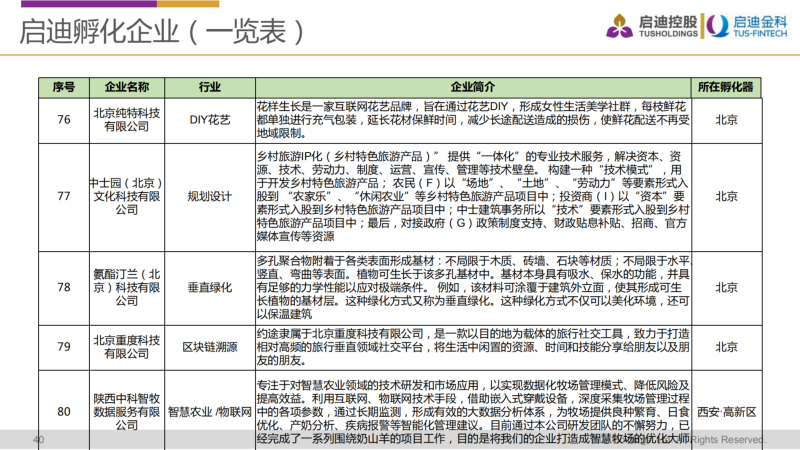Click company name 中士园（北京）文化科技有限公司
This screenshot has width=800, height=450.
[x=127, y=196]
